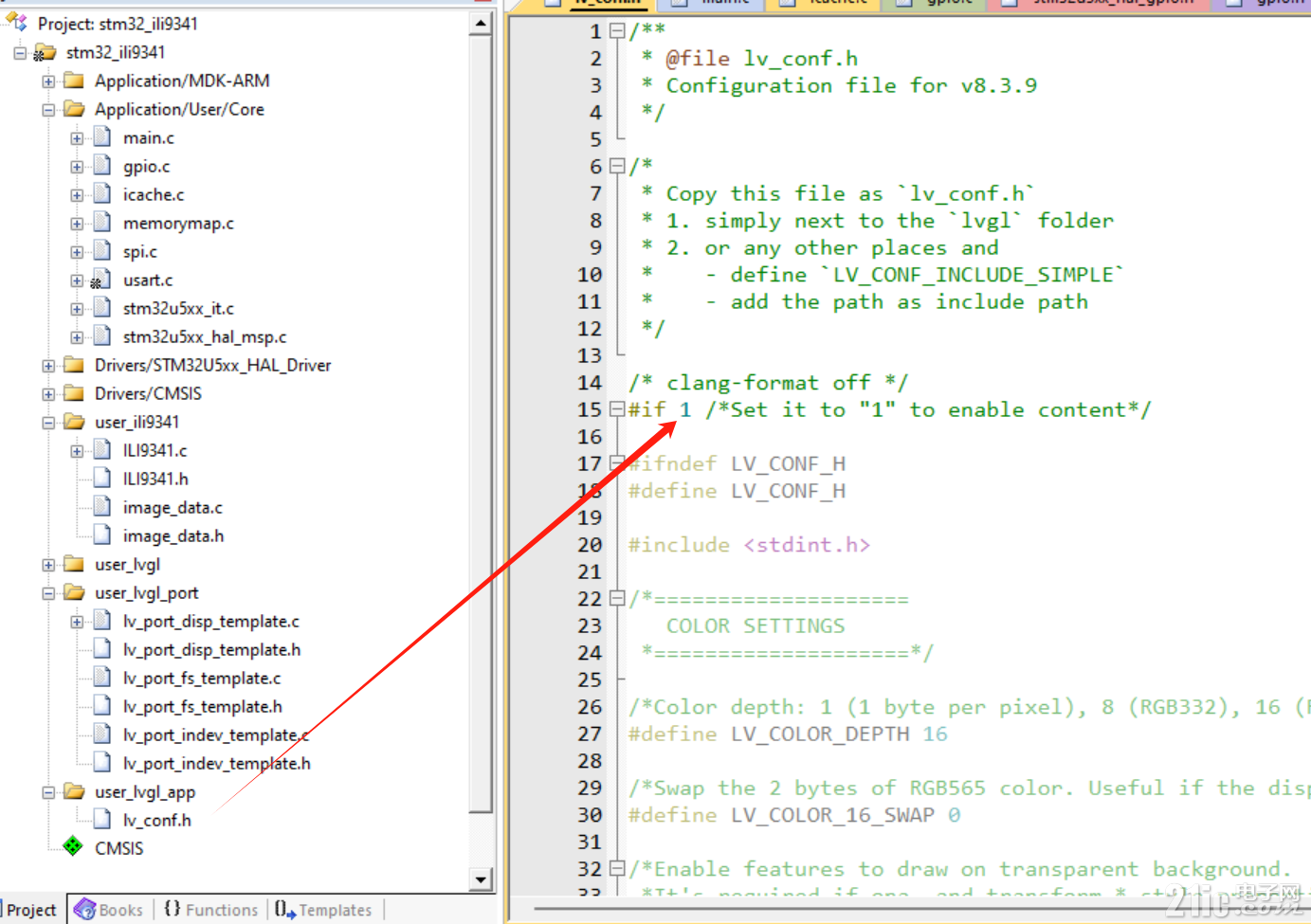
Task: Select main.c file icon
Action: [102, 137]
